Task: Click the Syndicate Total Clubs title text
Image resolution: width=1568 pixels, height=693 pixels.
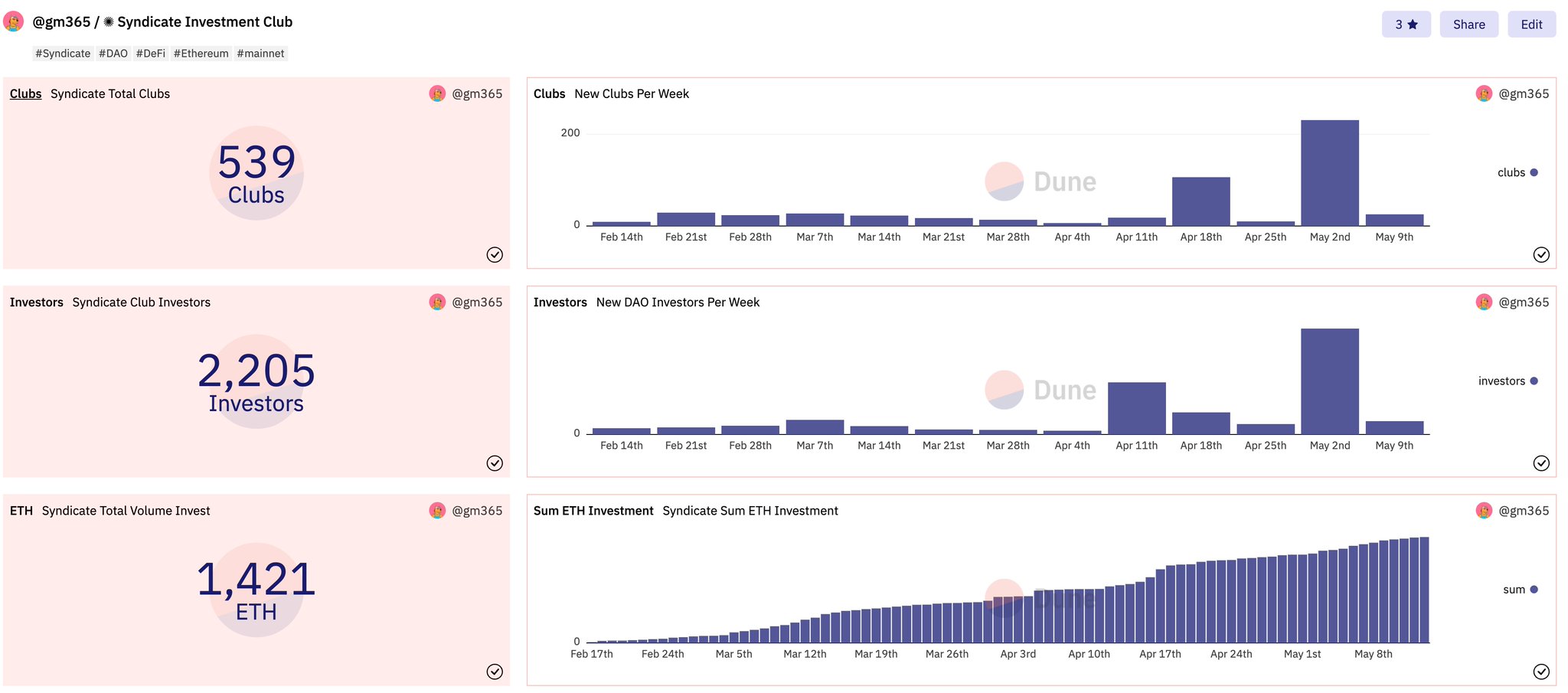Action: 110,93
